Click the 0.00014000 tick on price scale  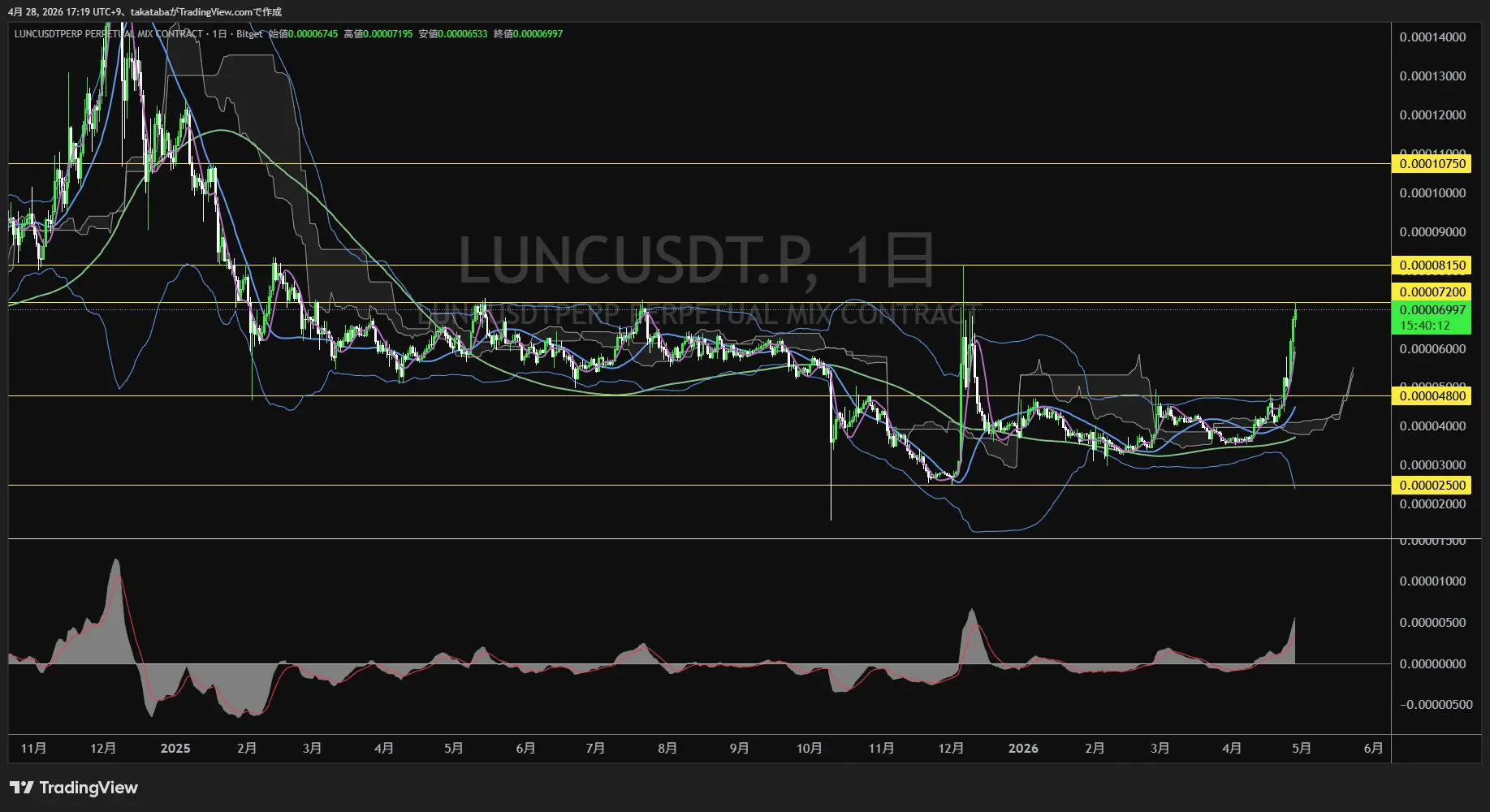click(x=1432, y=37)
